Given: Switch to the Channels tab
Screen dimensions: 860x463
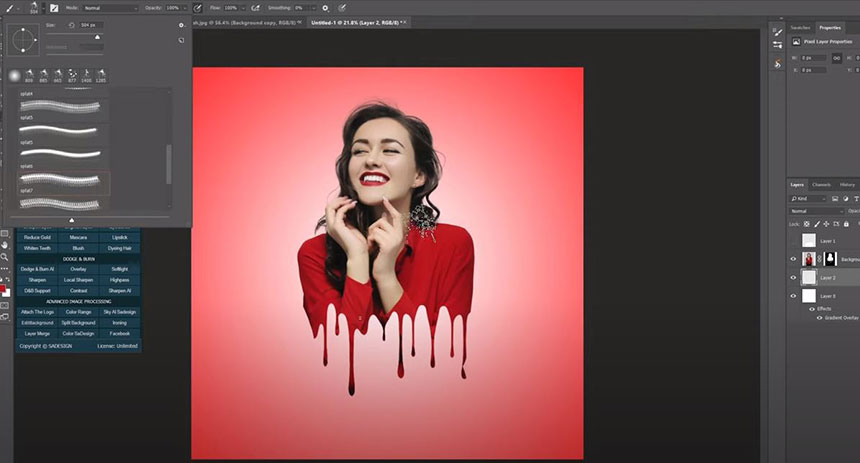Looking at the screenshot, I should coord(821,185).
